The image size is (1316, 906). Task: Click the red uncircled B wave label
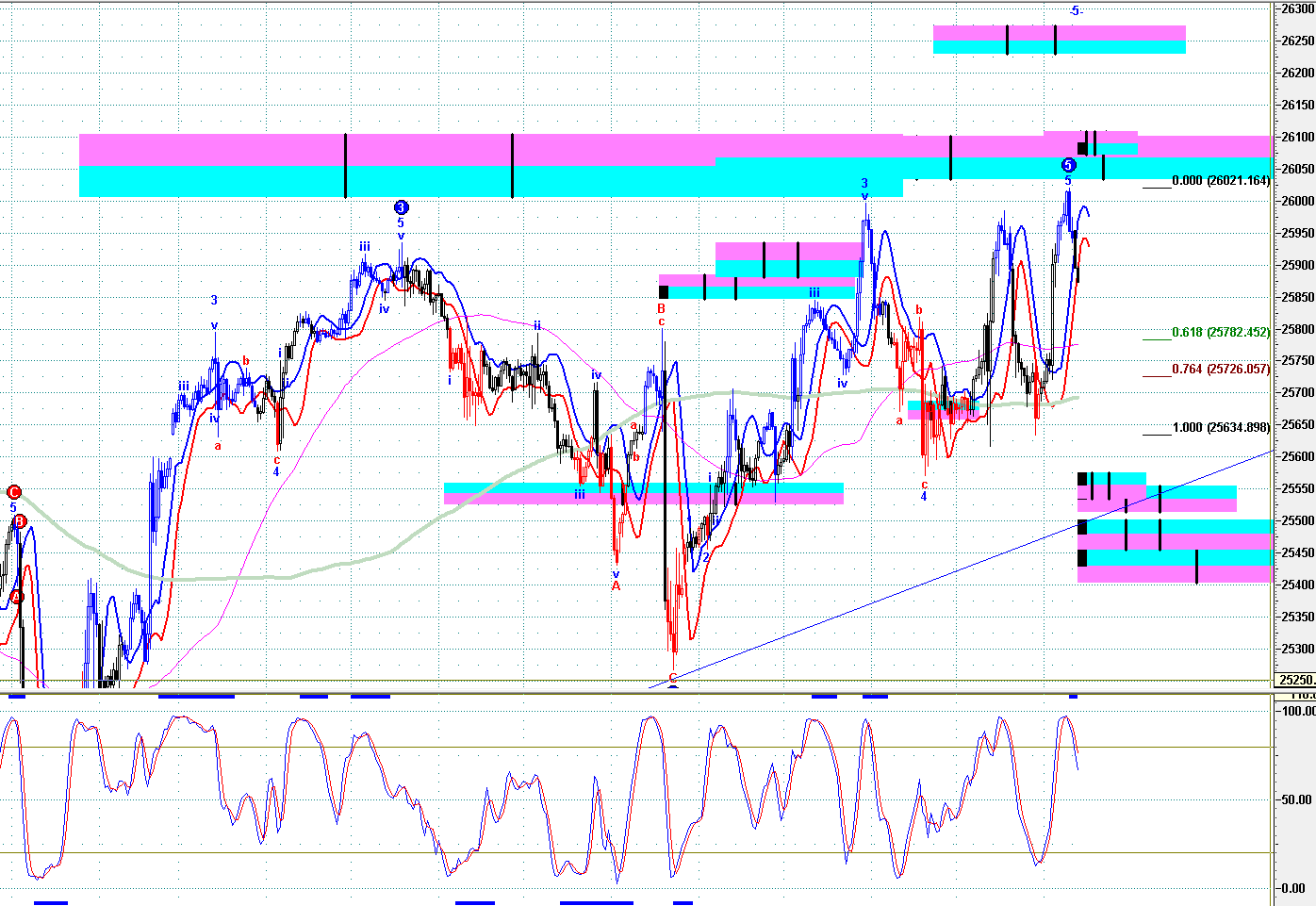point(662,308)
